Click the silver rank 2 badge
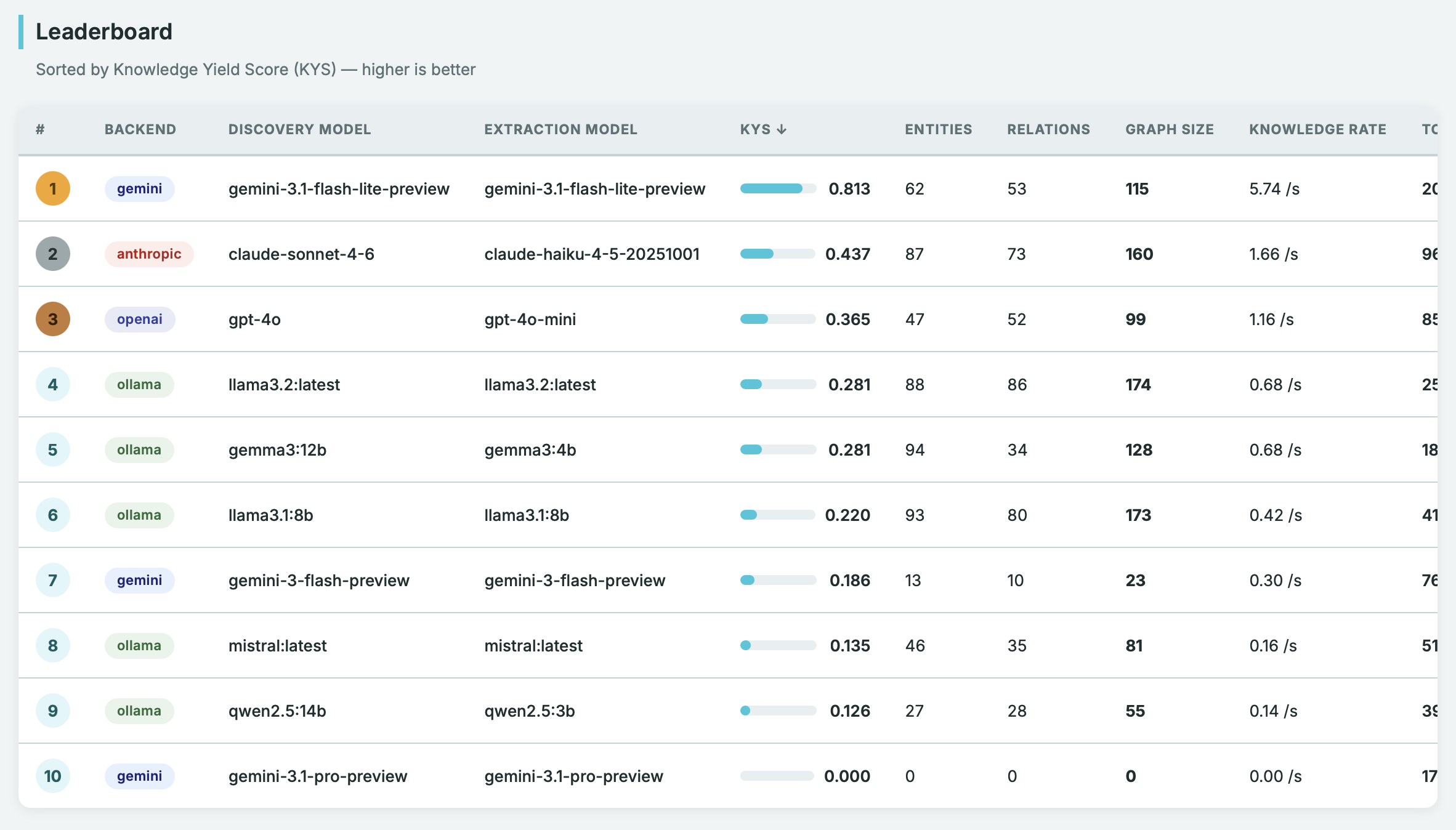The height and width of the screenshot is (830, 1456). pos(52,254)
